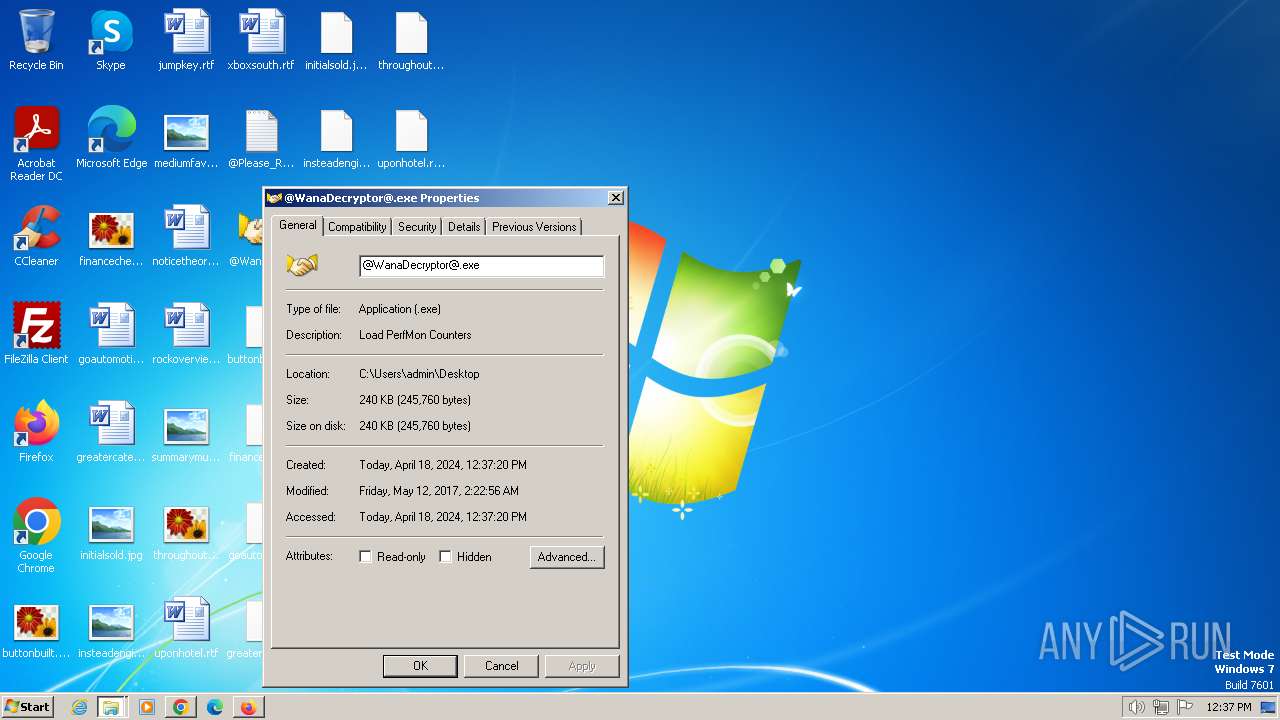This screenshot has width=1280, height=720.
Task: Select the uponhotel.r... blank file icon
Action: [411, 138]
